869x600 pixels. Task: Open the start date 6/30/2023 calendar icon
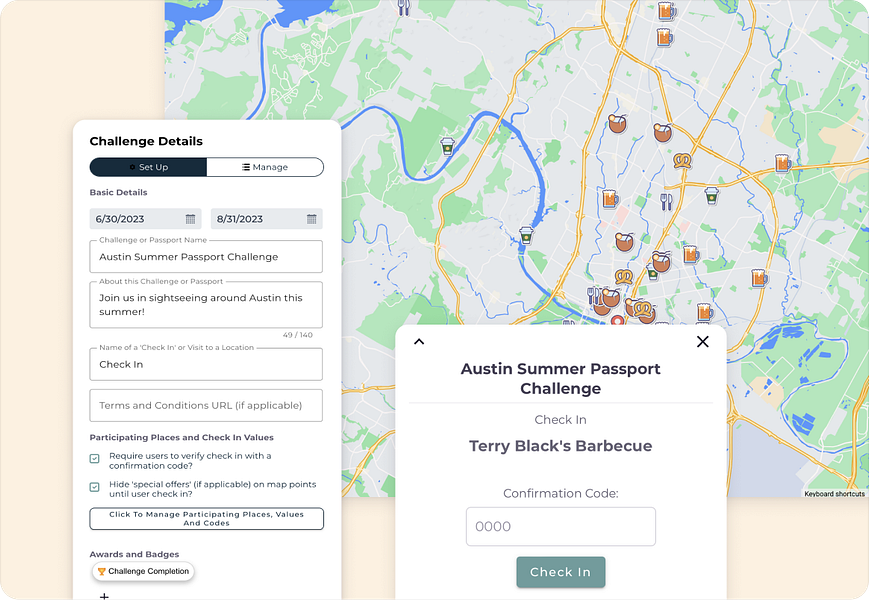[190, 219]
